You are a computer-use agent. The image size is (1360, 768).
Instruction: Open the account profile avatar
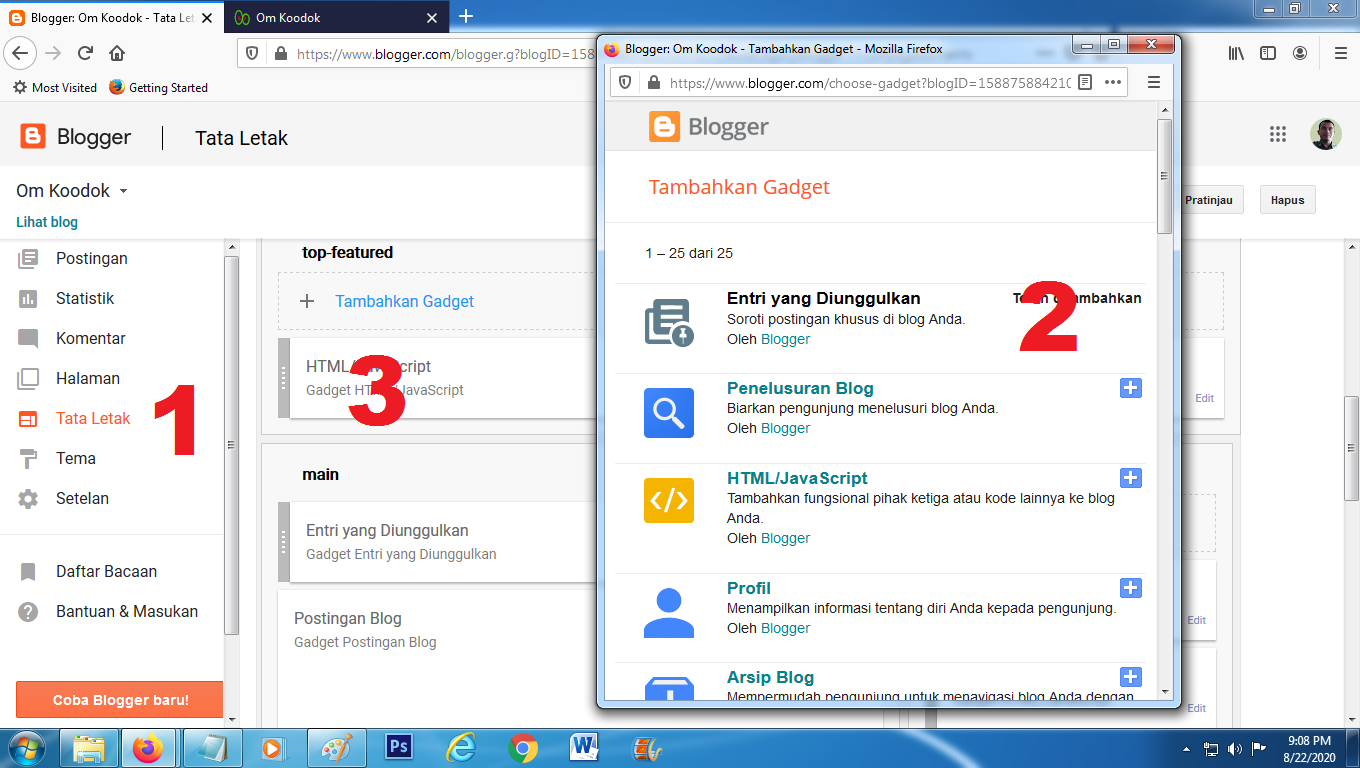click(1326, 135)
